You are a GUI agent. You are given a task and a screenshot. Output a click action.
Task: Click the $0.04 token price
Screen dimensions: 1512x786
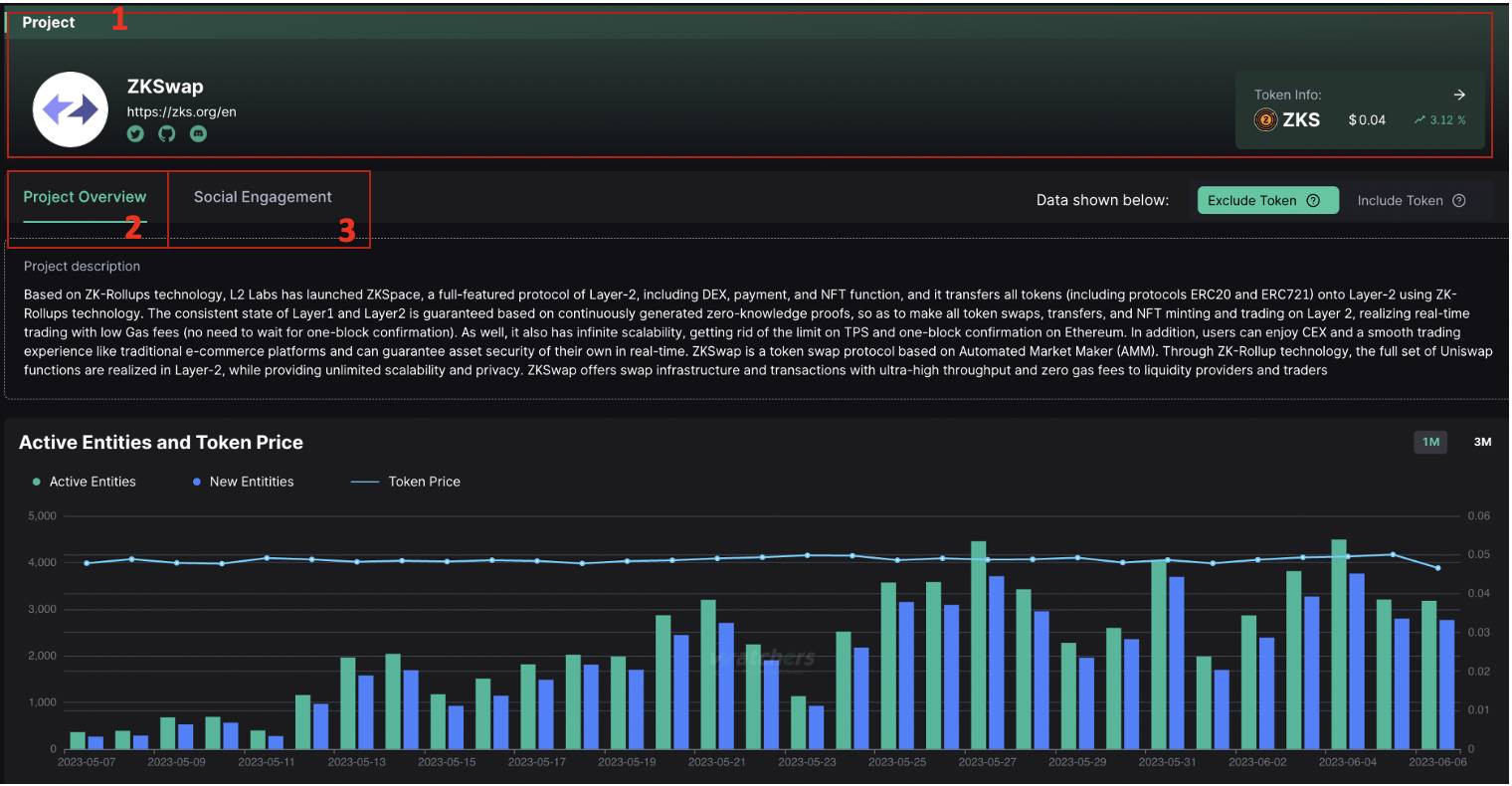[x=1367, y=120]
